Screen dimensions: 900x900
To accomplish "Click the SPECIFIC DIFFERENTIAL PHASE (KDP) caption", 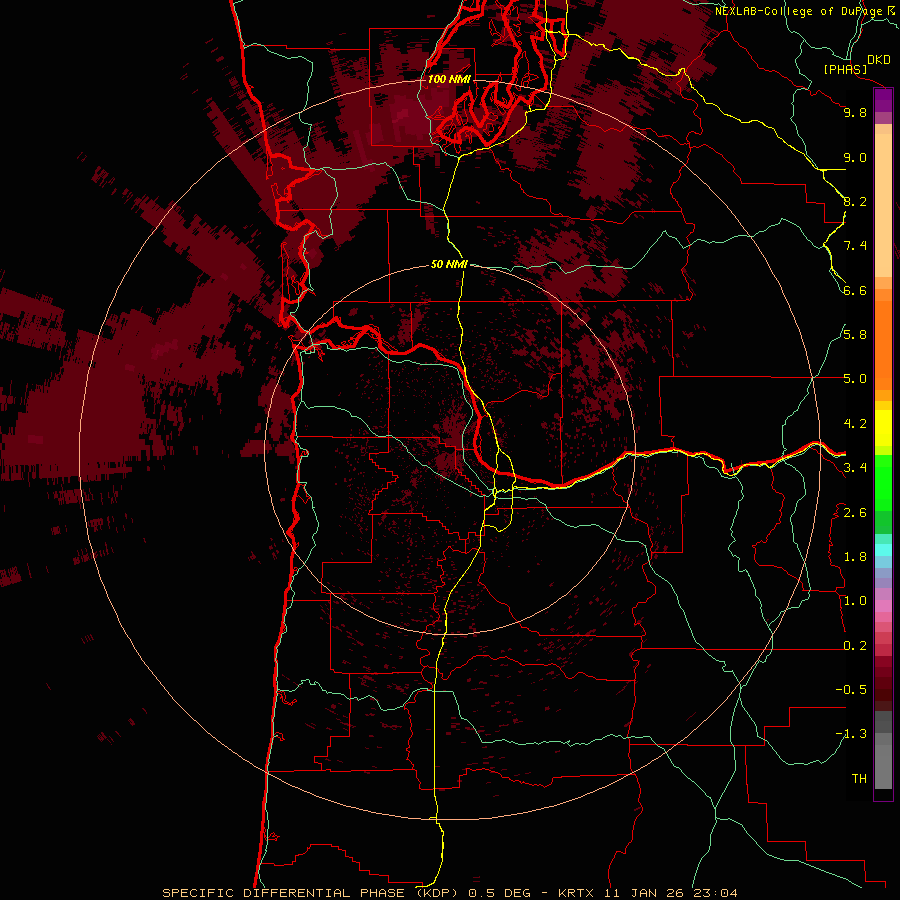I will pyautogui.click(x=312, y=893).
